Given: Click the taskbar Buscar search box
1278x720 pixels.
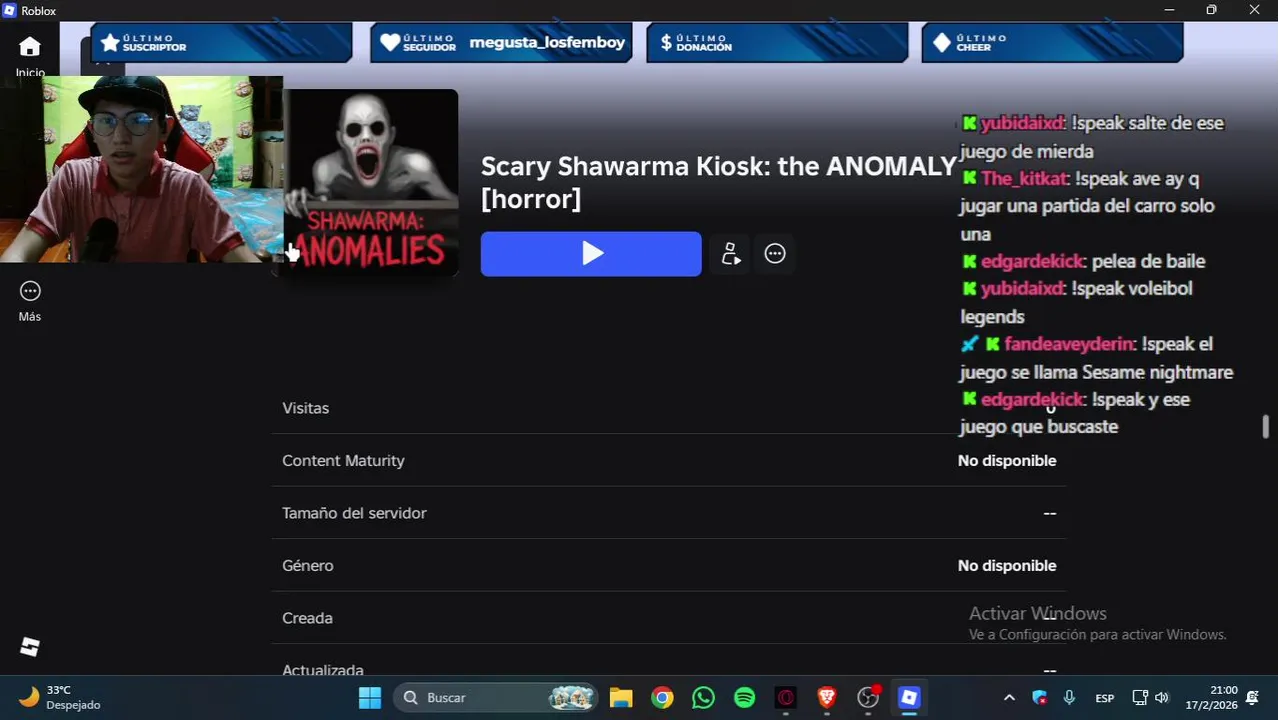Looking at the screenshot, I should pyautogui.click(x=497, y=697).
